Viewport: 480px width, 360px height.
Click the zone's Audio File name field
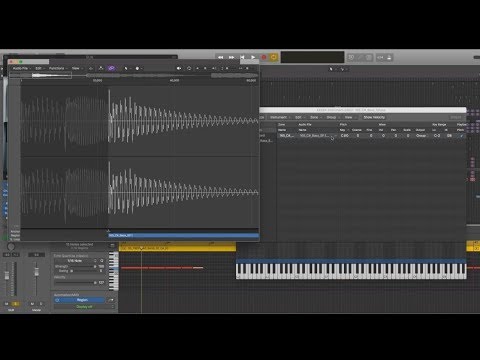tap(316, 136)
